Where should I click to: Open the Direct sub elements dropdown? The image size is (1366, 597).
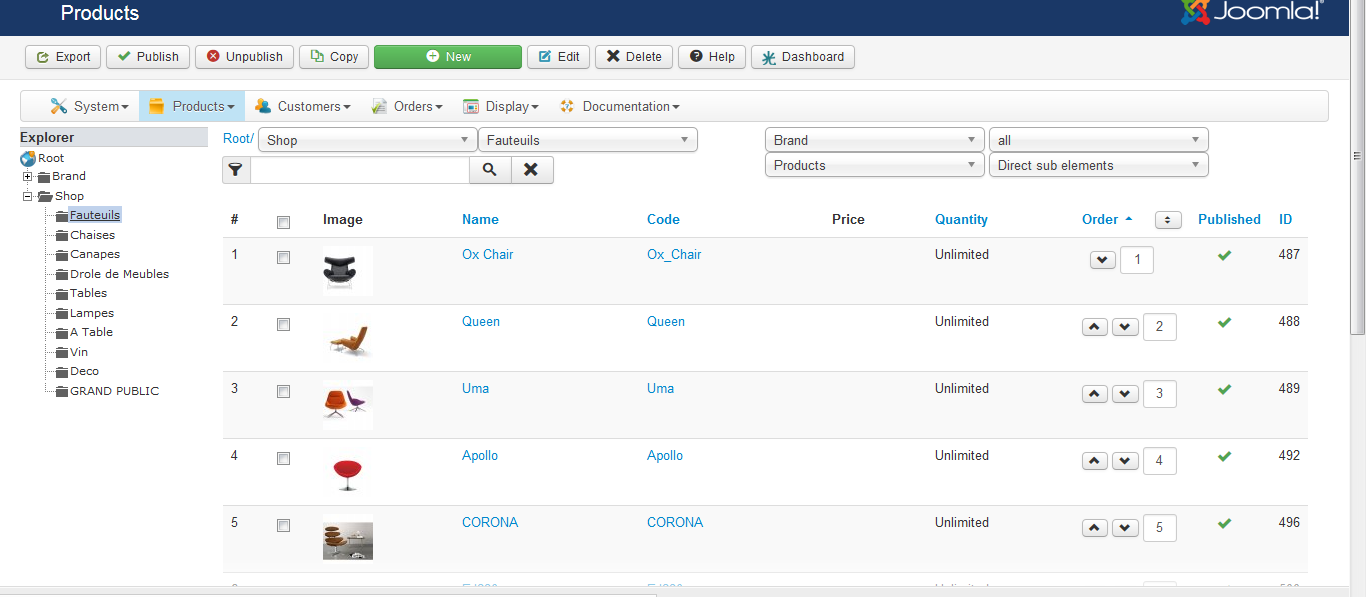(x=1098, y=165)
